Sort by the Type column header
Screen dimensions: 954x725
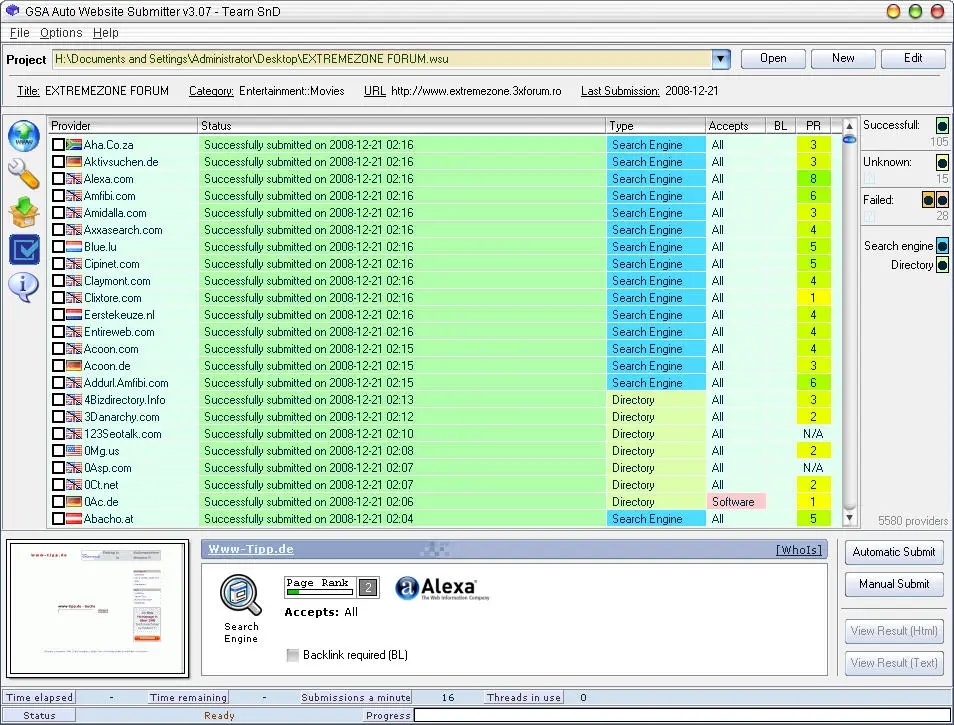[x=655, y=126]
